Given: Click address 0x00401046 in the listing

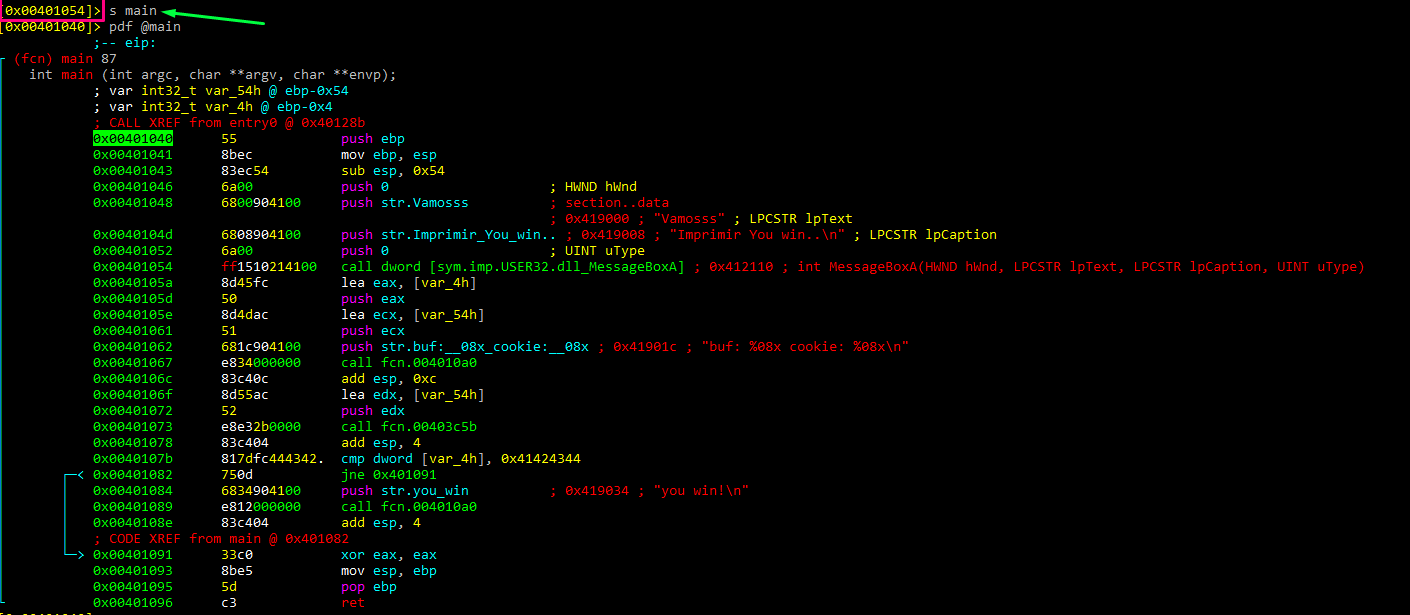Looking at the screenshot, I should tap(133, 186).
